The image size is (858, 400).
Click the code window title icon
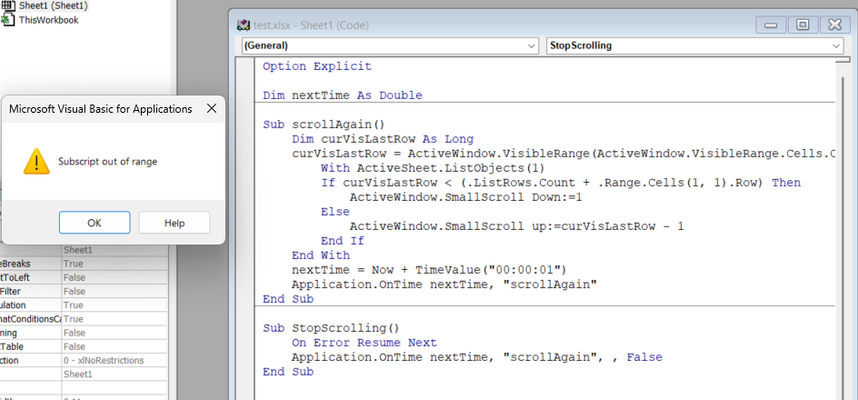click(x=243, y=25)
